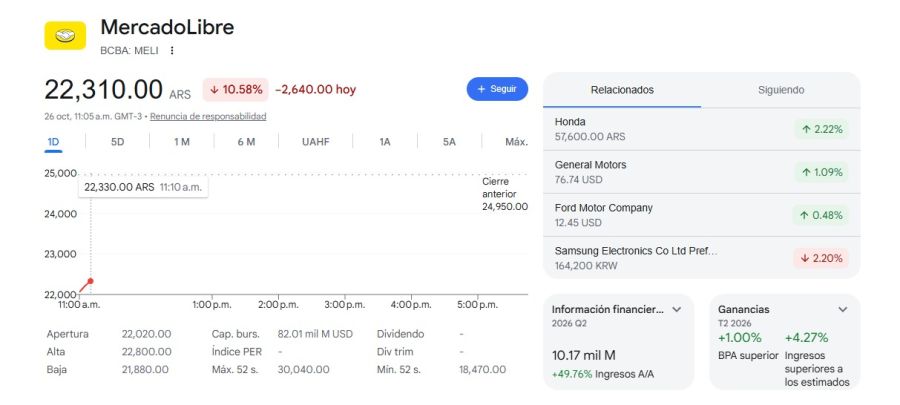900x405 pixels.
Task: Click the Apertura value 22,020.00
Action: coord(146,334)
